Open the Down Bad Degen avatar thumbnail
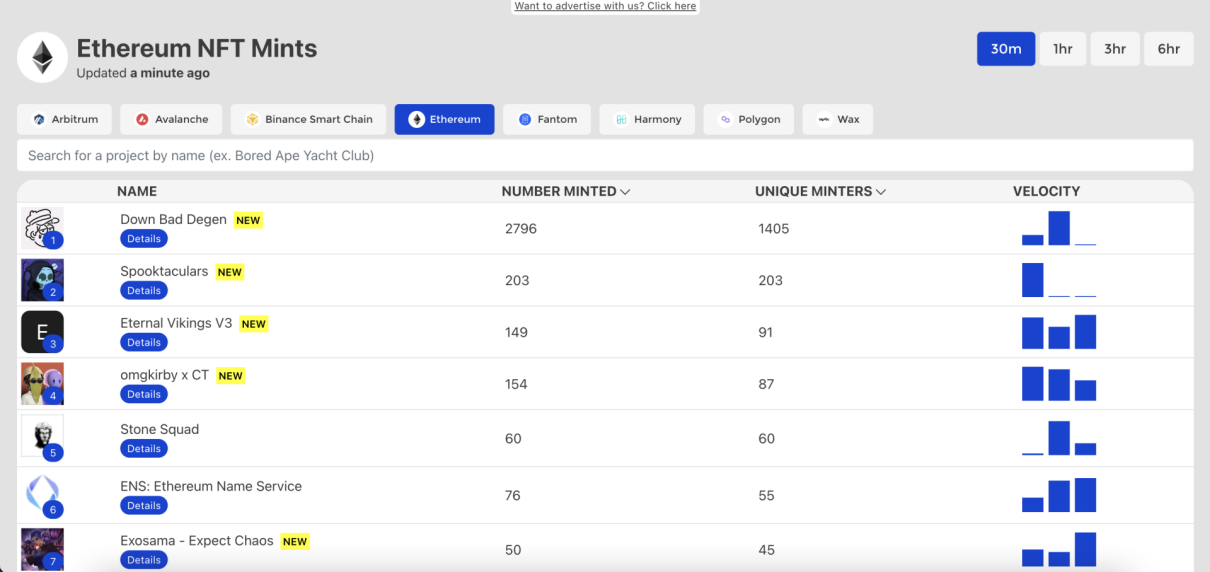Image resolution: width=1210 pixels, height=572 pixels. coord(42,228)
